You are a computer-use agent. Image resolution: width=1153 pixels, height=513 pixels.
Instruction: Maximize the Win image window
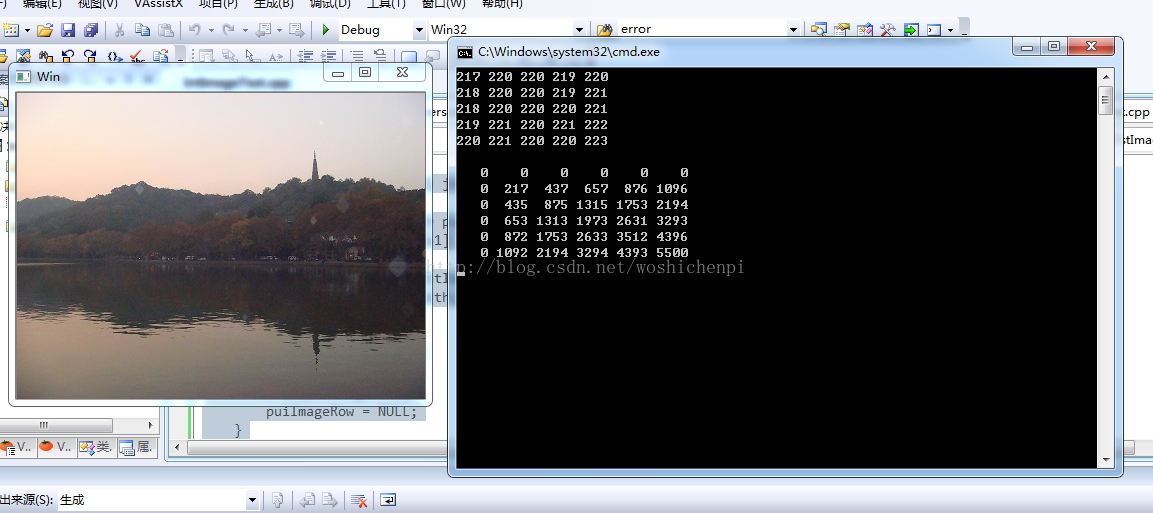coord(365,72)
